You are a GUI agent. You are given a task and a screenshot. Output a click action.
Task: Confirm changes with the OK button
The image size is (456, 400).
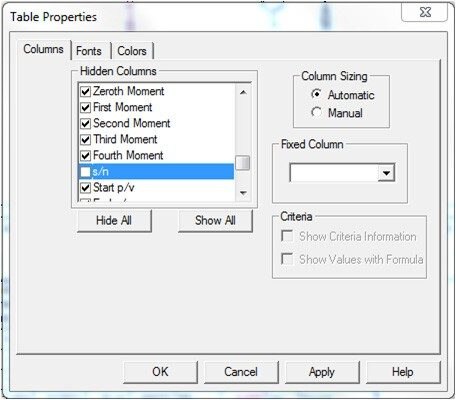(160, 372)
